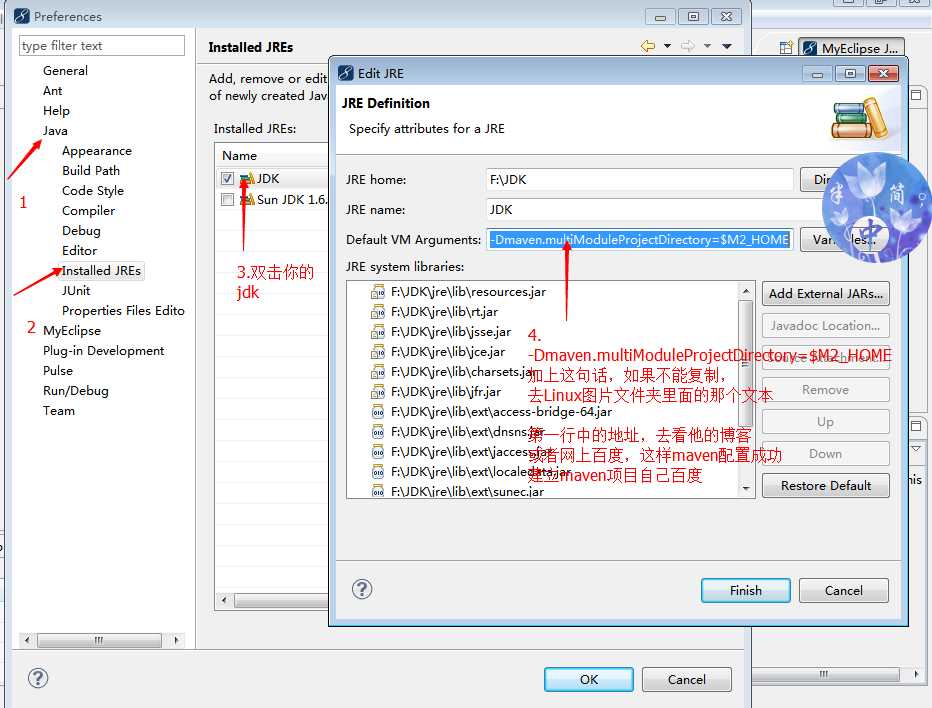The image size is (932, 708).
Task: Click the help icon in Preferences window
Action: tap(38, 678)
